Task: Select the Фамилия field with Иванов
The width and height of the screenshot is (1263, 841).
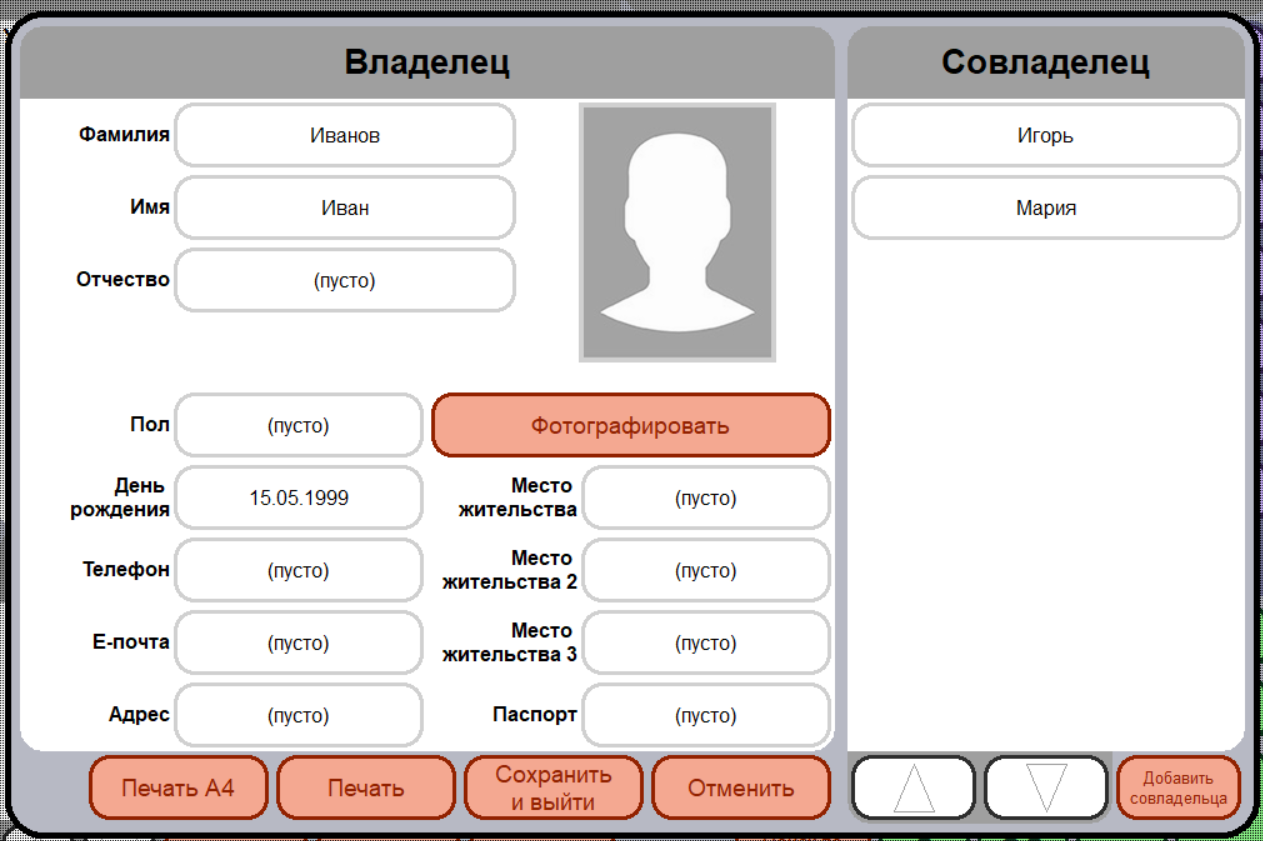Action: [x=345, y=135]
